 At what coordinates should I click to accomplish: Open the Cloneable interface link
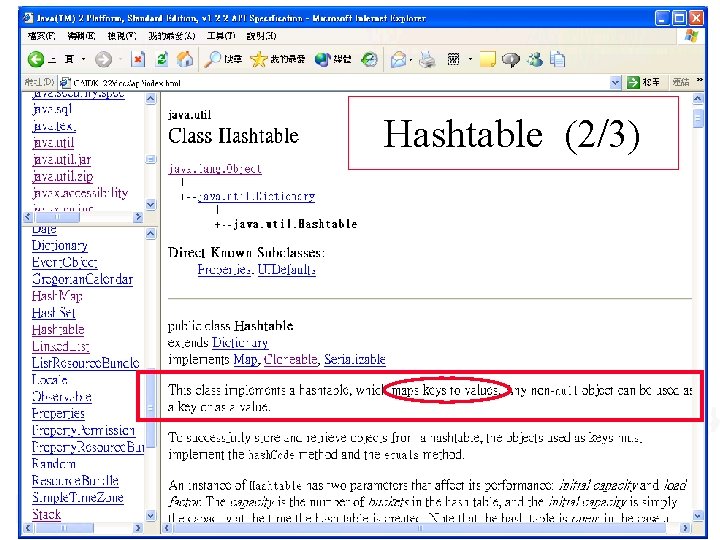coord(291,359)
